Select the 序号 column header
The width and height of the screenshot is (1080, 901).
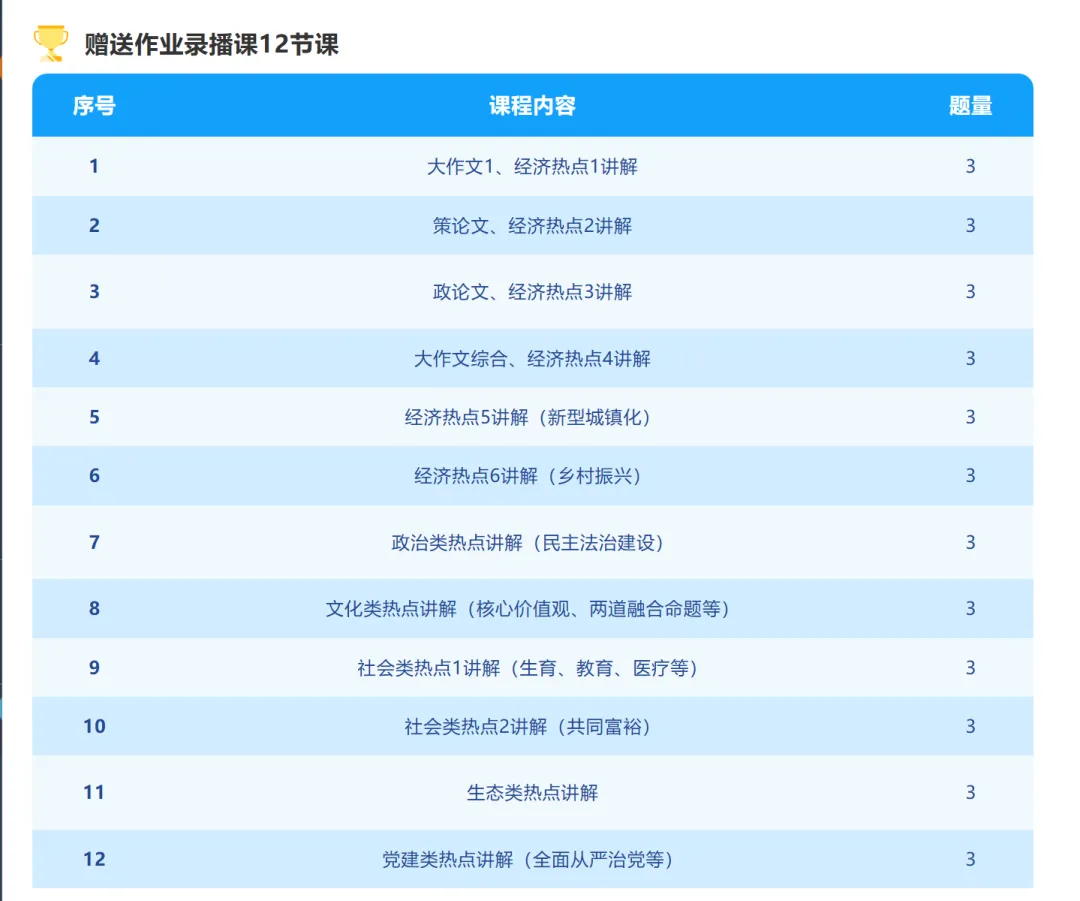click(93, 106)
